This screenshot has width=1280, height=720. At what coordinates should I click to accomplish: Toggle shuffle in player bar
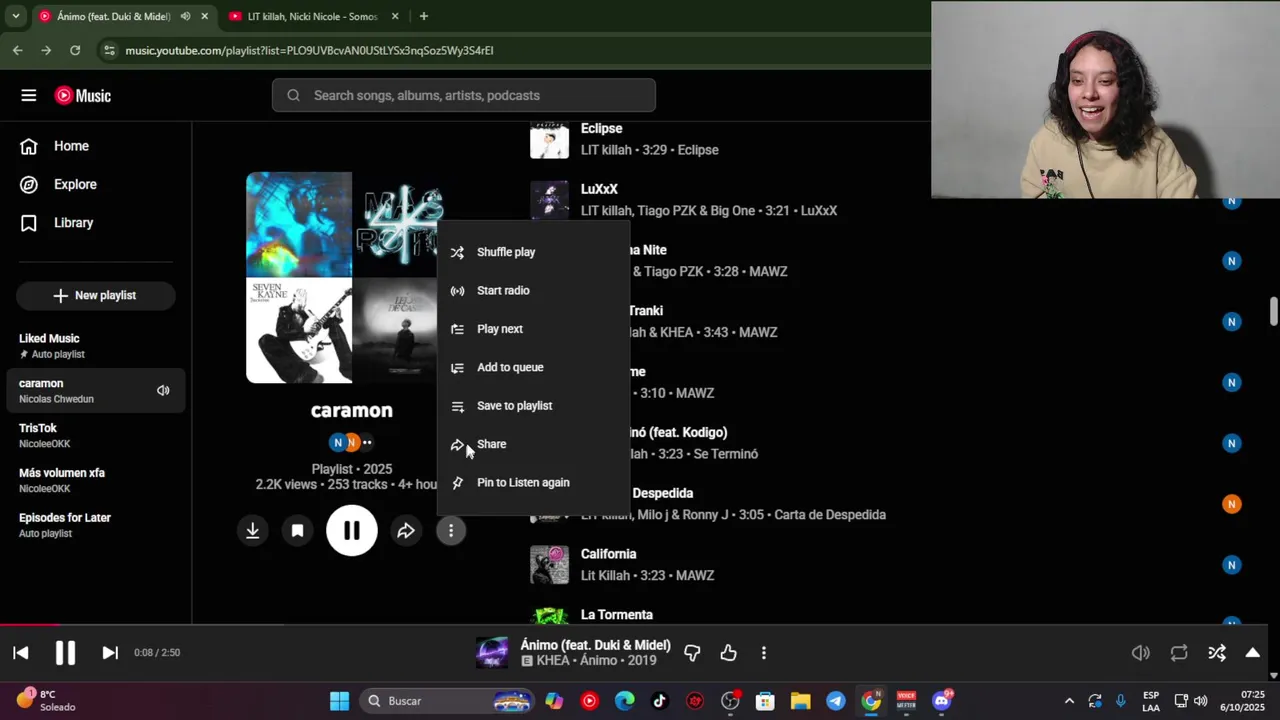click(x=1217, y=653)
